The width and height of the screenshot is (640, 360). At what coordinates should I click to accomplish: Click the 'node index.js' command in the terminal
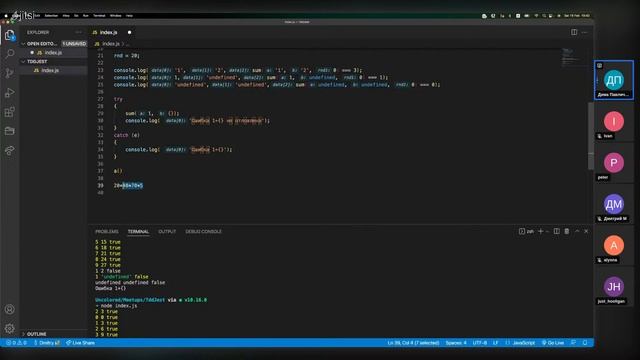coord(119,306)
